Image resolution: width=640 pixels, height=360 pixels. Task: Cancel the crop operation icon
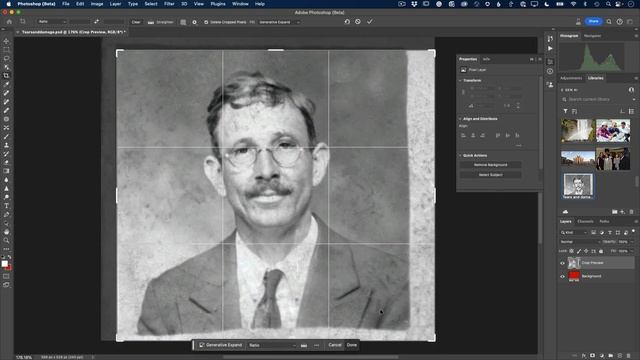coord(358,22)
